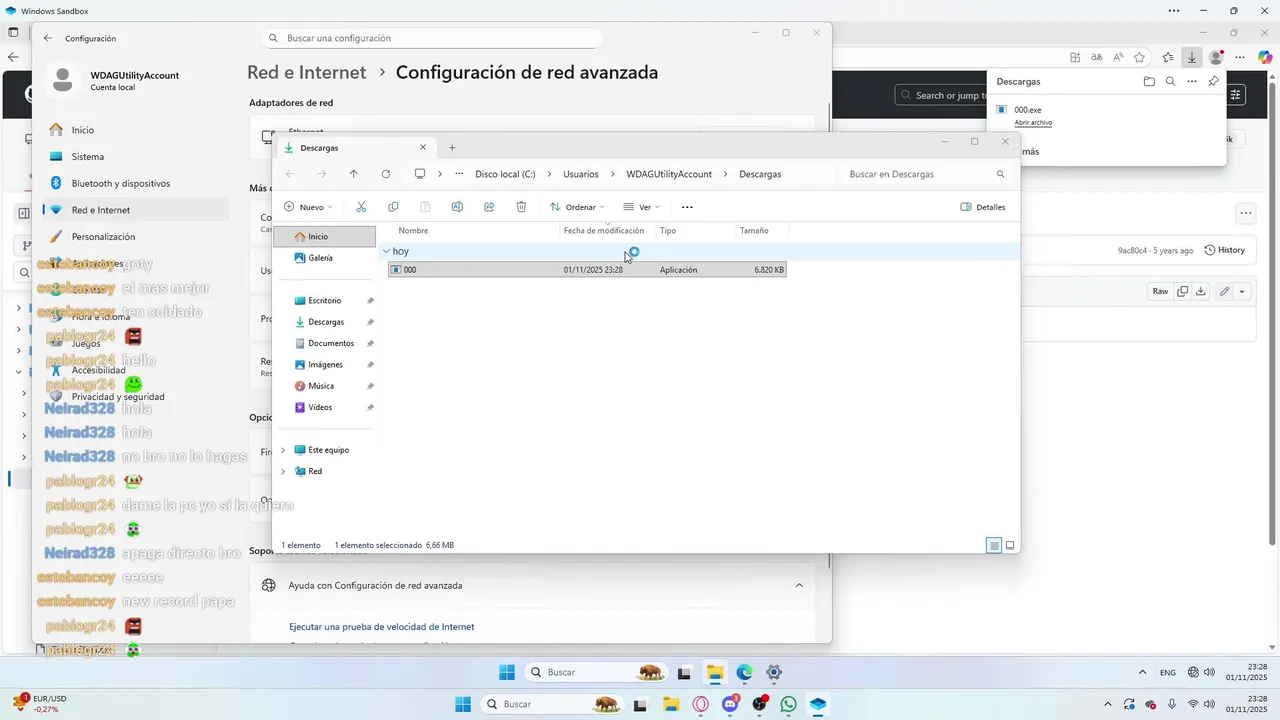
Task: Select Red e Internet in Configuración sidebar
Action: click(x=136, y=210)
